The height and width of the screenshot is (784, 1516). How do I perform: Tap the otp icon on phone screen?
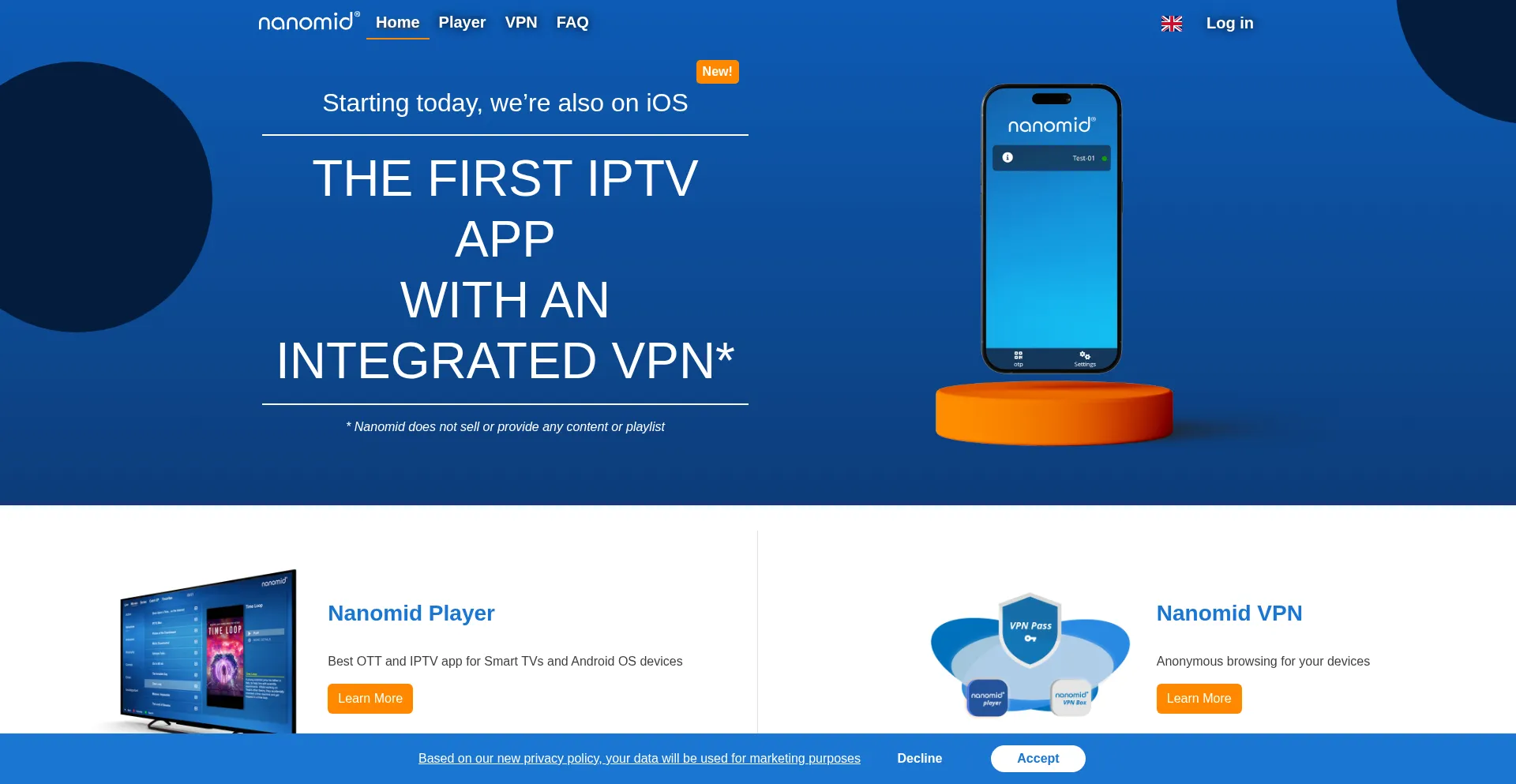tap(1019, 358)
